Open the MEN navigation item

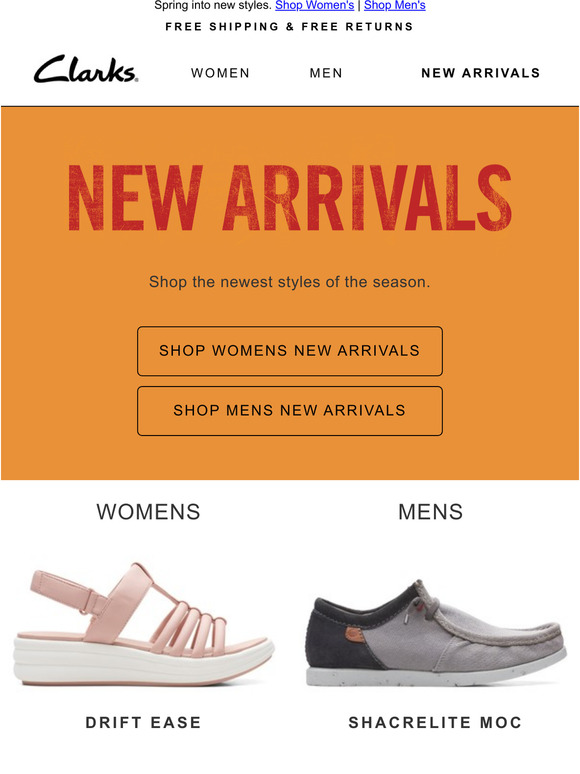coord(326,73)
